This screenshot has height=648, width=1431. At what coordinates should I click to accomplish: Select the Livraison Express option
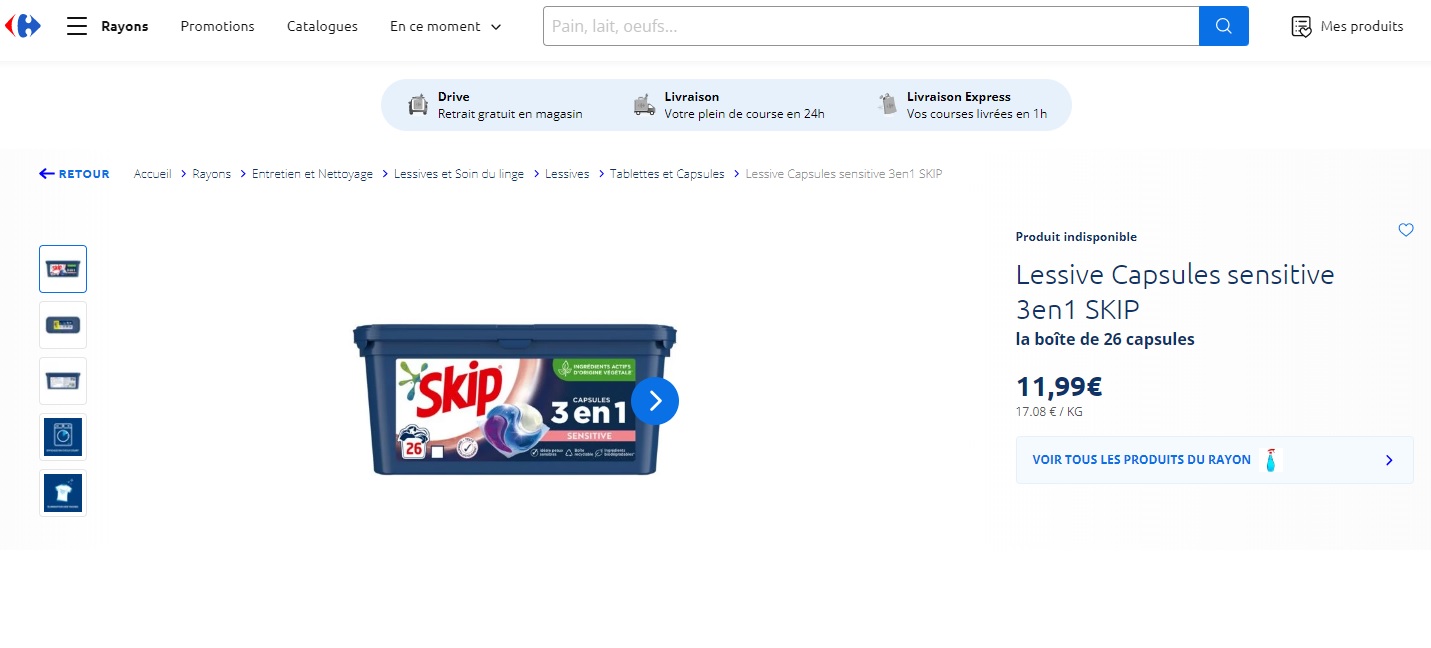tap(958, 105)
